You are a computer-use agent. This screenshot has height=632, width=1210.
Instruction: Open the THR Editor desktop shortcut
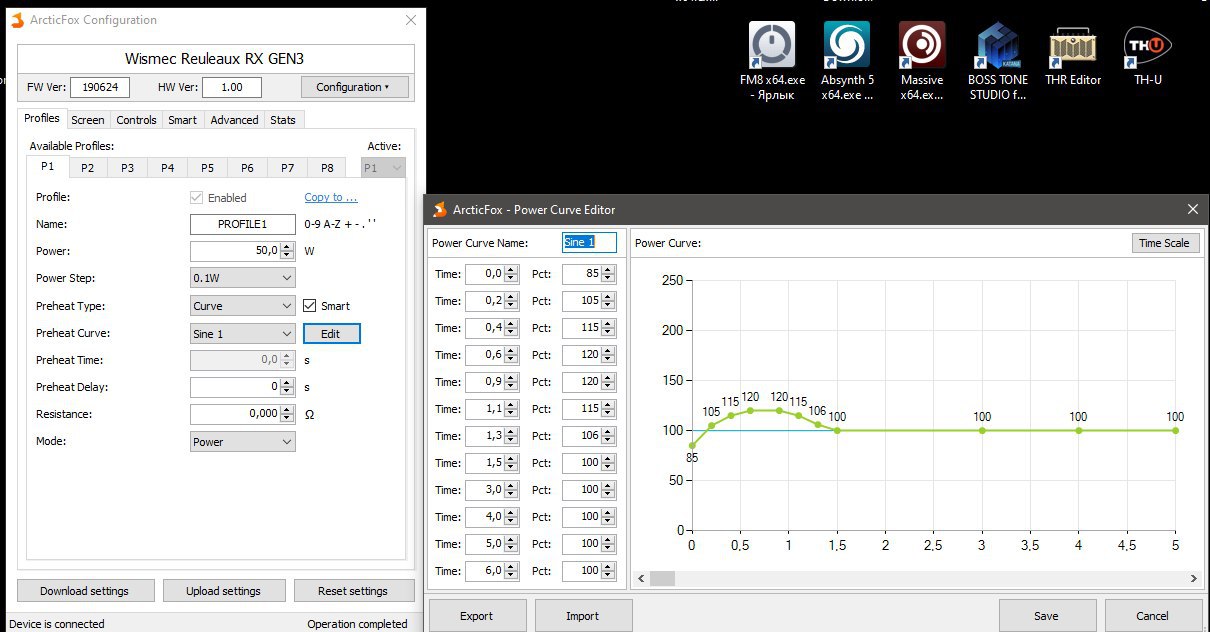pyautogui.click(x=1073, y=55)
